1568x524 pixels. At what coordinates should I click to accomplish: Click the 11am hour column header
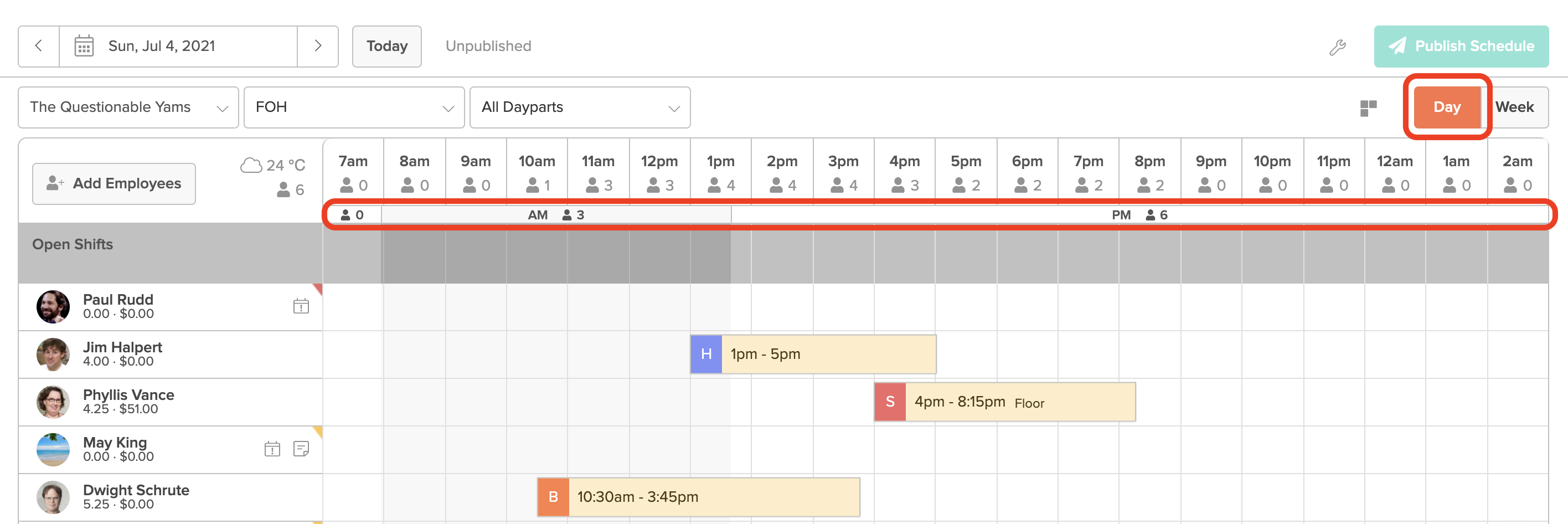[598, 172]
